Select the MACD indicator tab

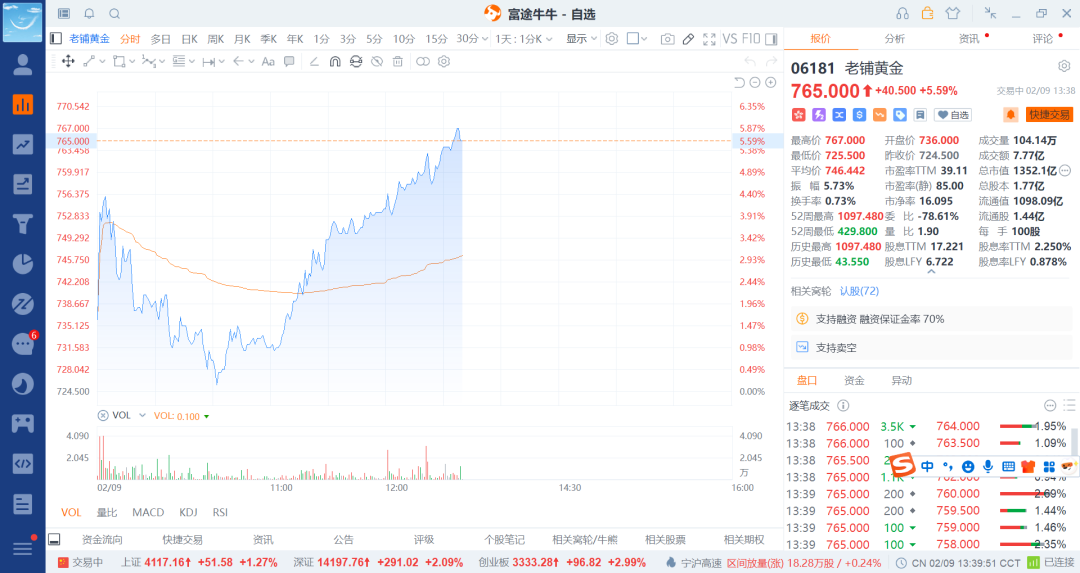pyautogui.click(x=148, y=512)
